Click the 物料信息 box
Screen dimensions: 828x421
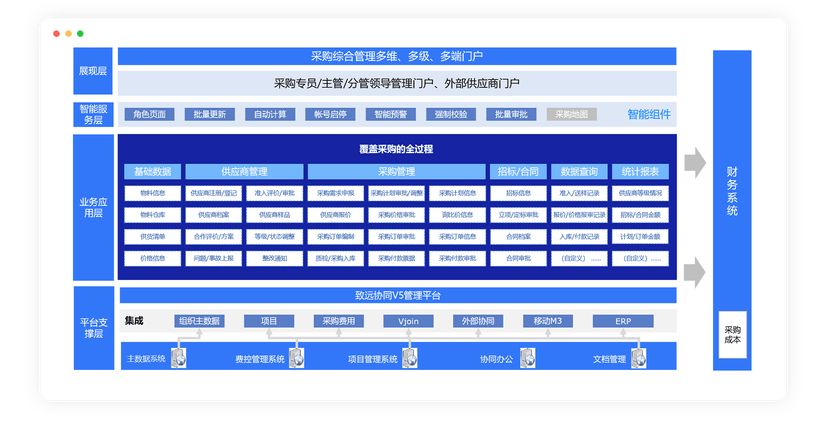click(153, 193)
